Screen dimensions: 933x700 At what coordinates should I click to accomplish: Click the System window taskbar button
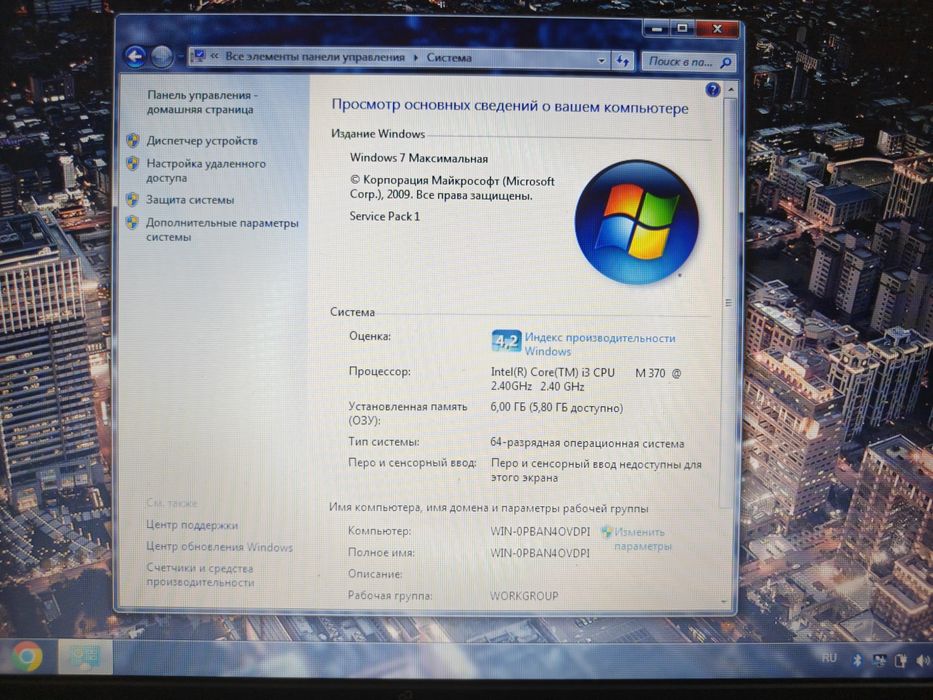pyautogui.click(x=84, y=657)
